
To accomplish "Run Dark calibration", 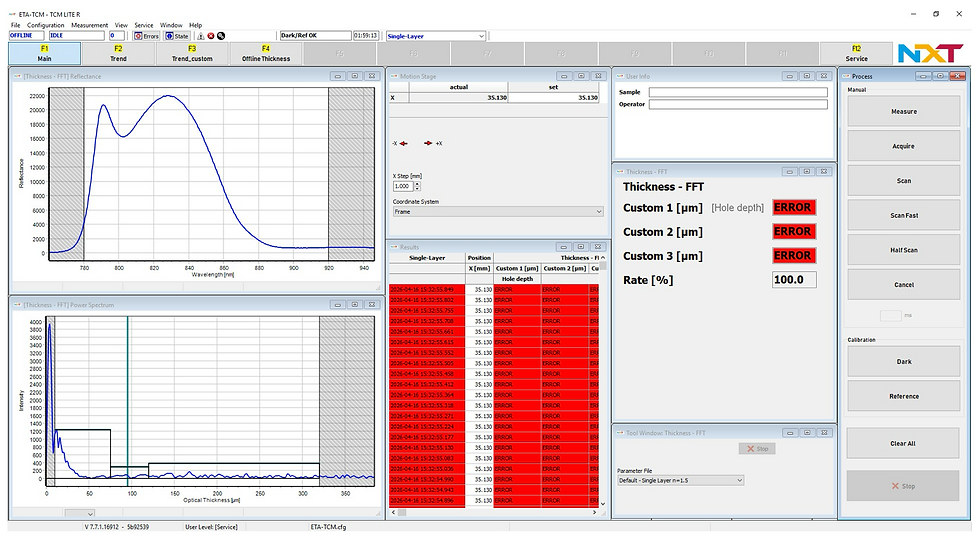I will coord(904,362).
